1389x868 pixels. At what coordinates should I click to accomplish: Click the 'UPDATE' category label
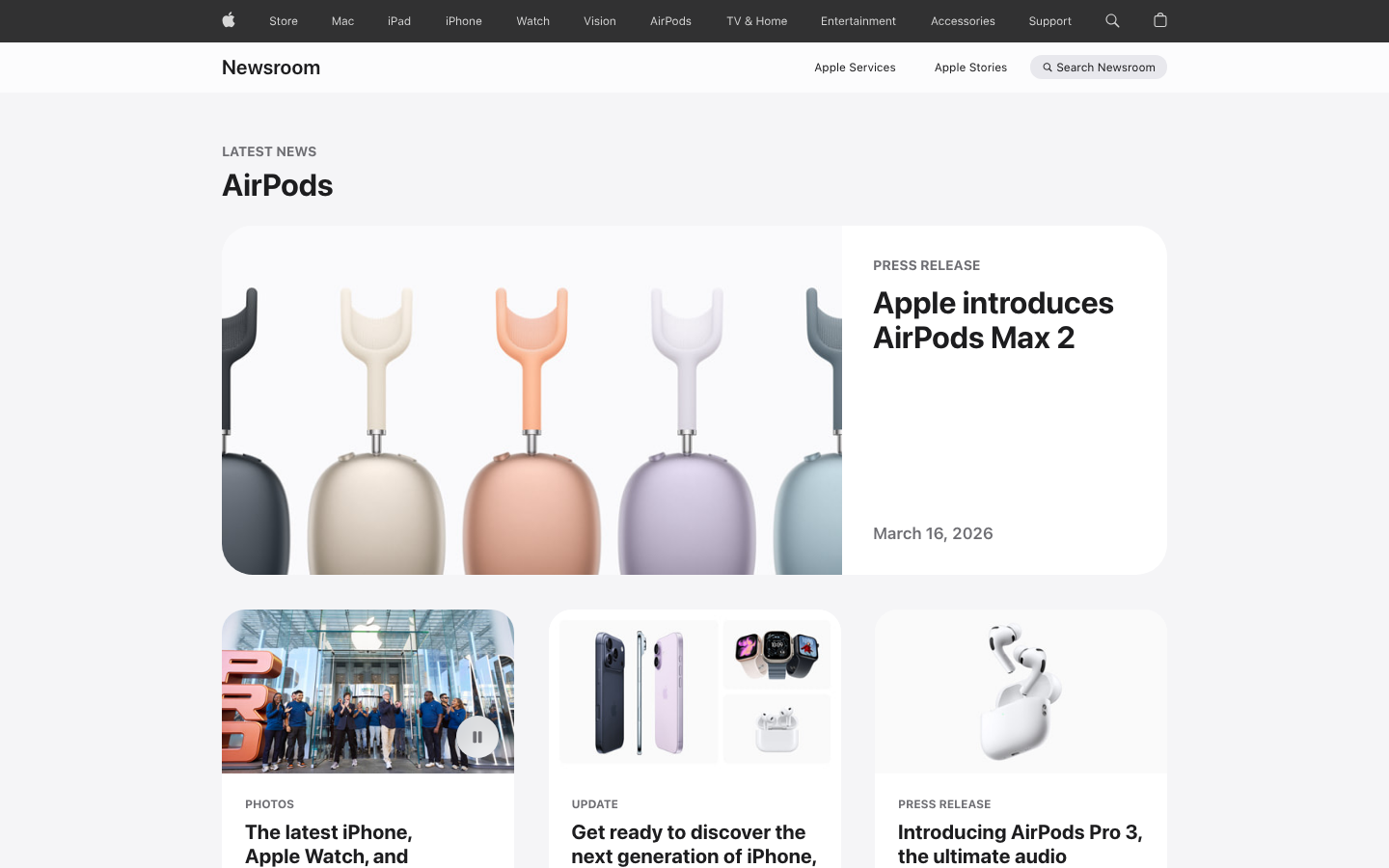click(x=594, y=804)
